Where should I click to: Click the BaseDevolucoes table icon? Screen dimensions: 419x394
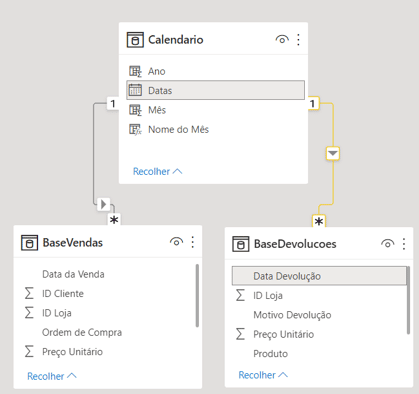click(x=241, y=244)
